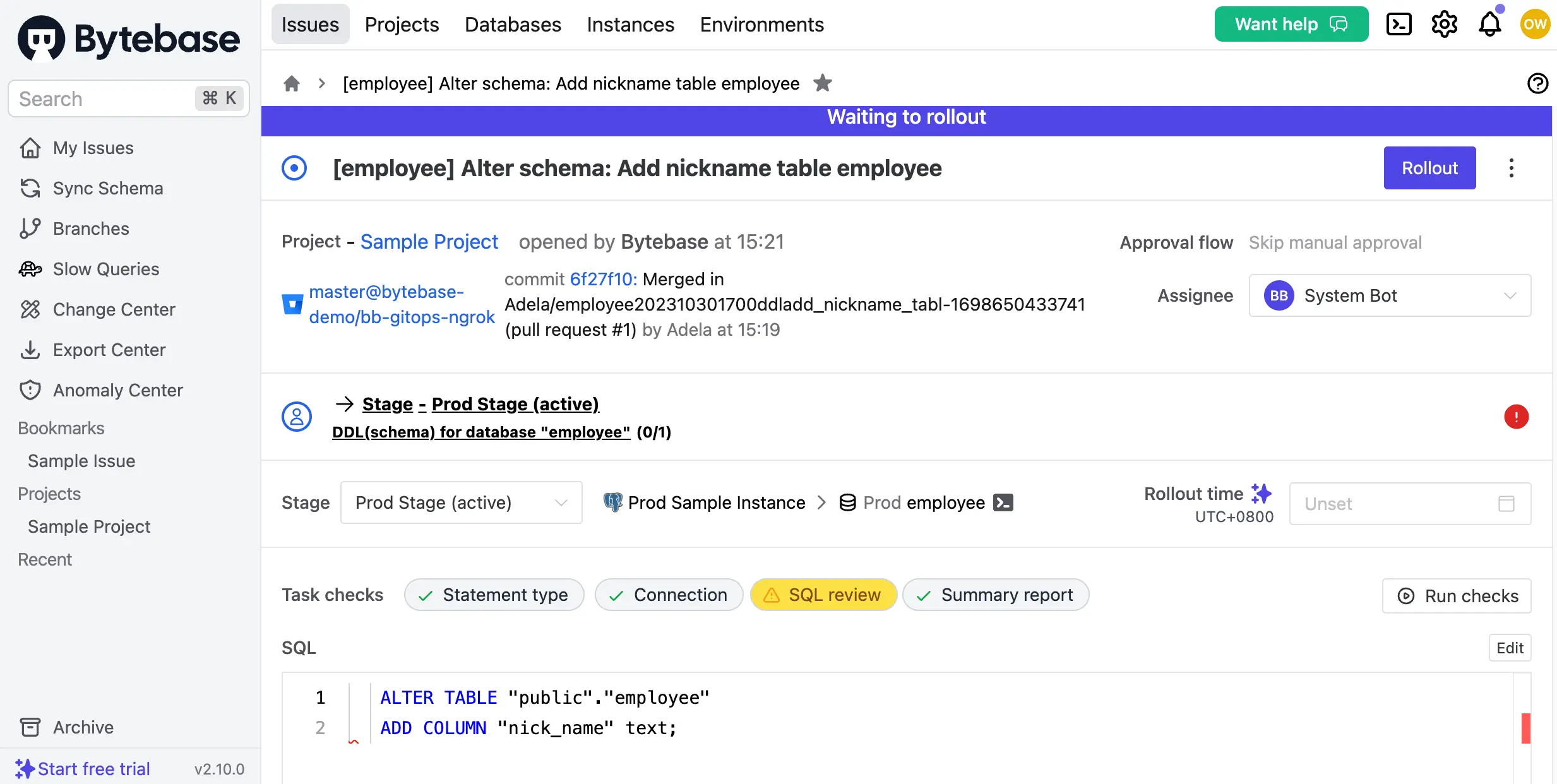1557x784 pixels.
Task: Click the Run checks button
Action: point(1456,596)
